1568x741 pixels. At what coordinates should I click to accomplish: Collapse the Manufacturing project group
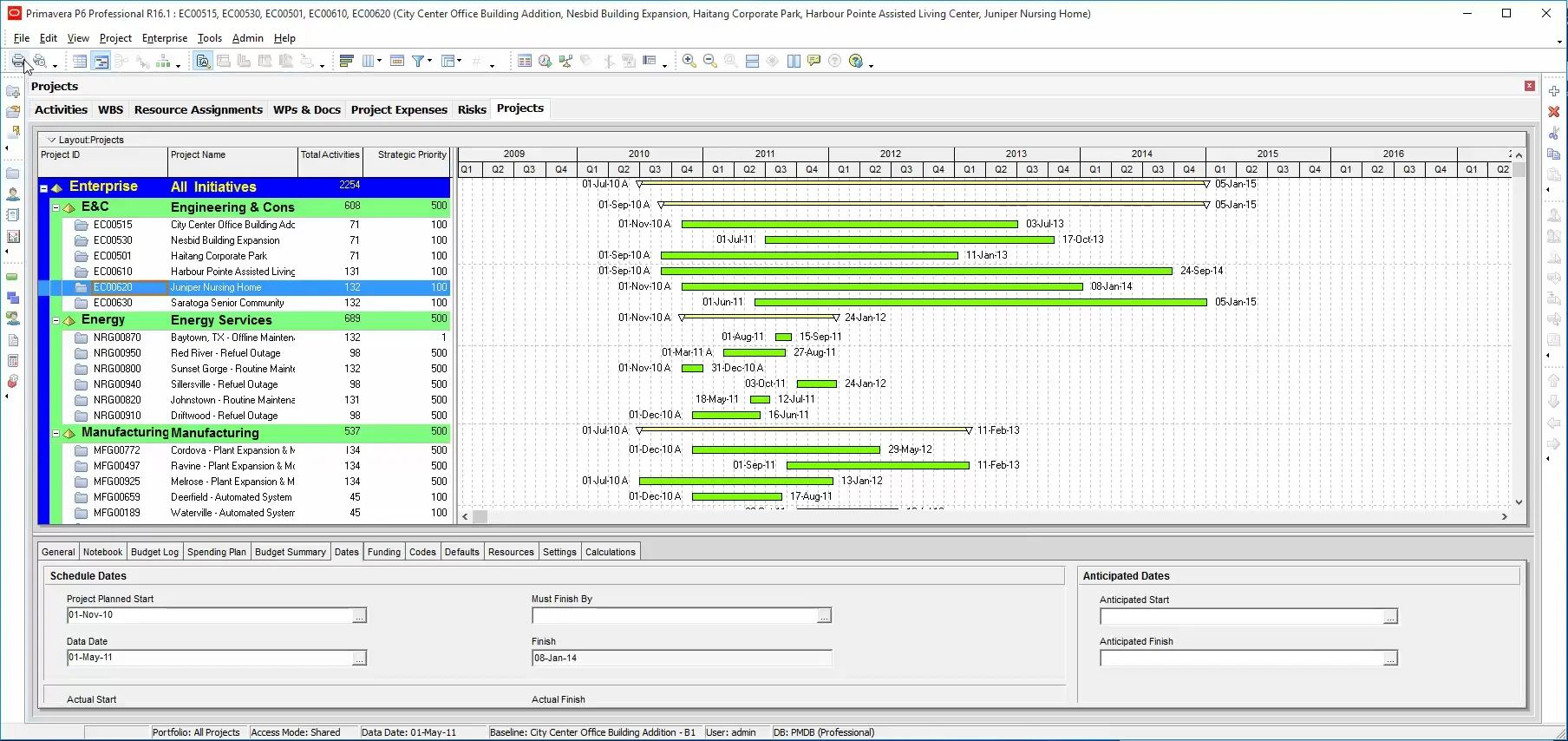[x=56, y=433]
